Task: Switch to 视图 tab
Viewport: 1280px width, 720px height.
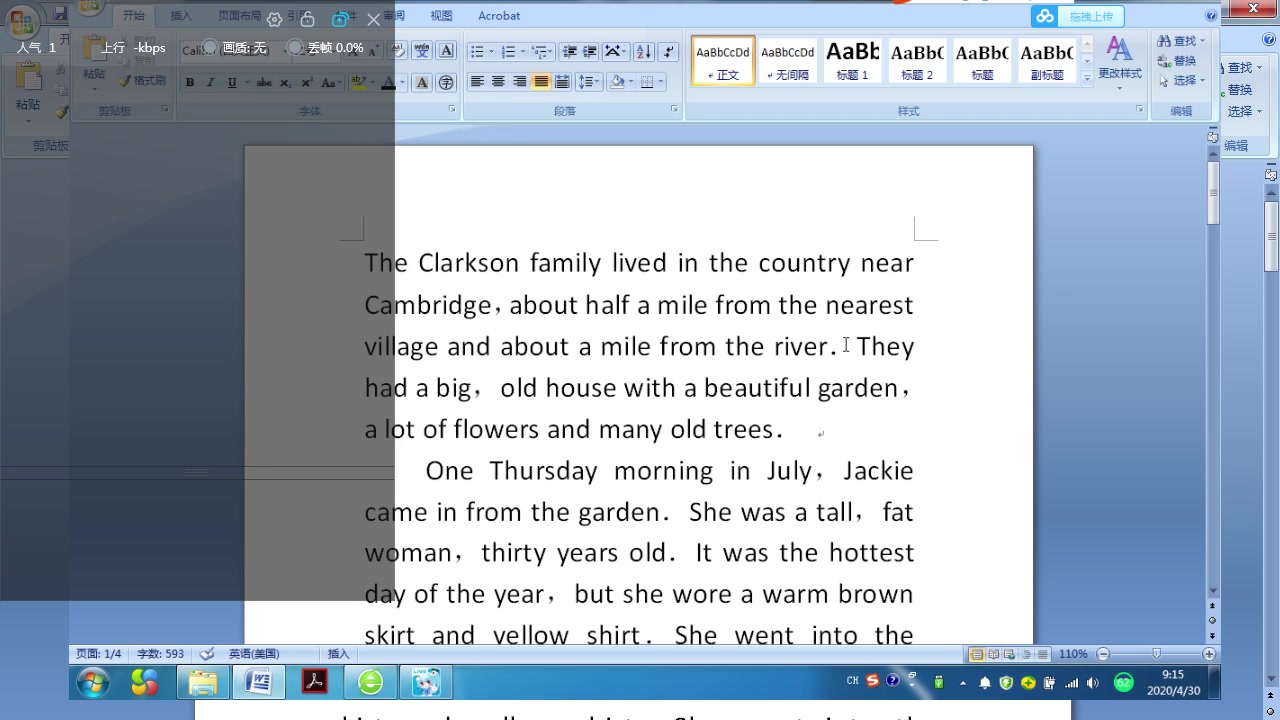Action: 441,16
